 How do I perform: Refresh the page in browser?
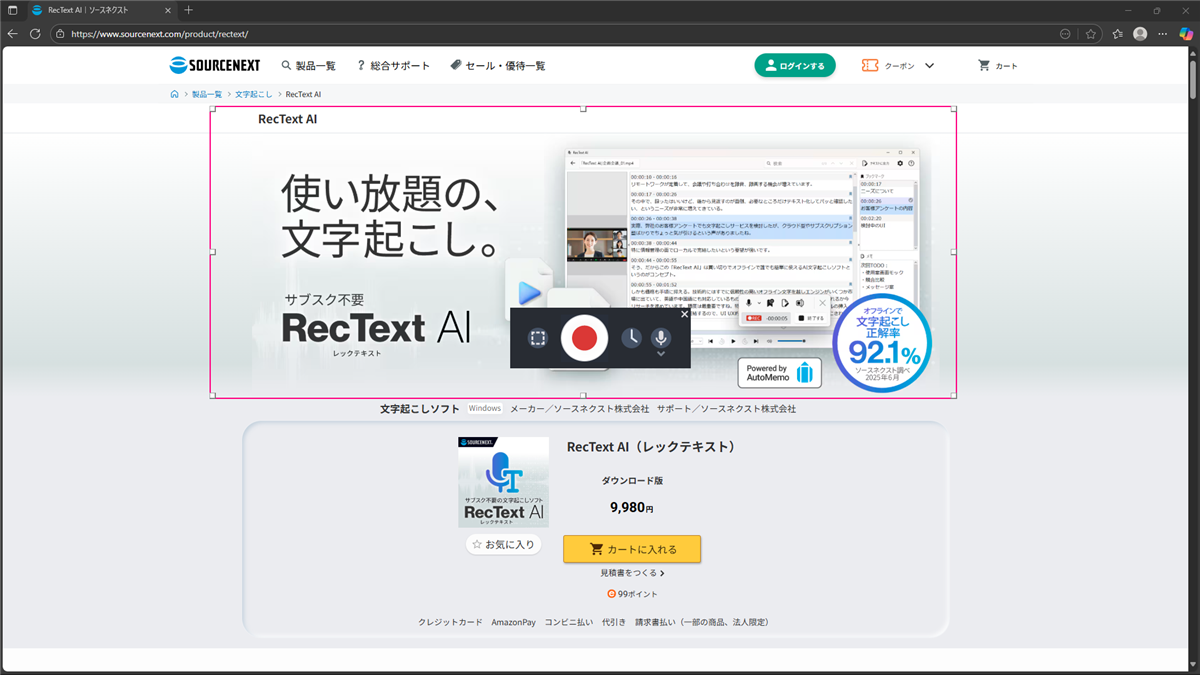click(35, 33)
